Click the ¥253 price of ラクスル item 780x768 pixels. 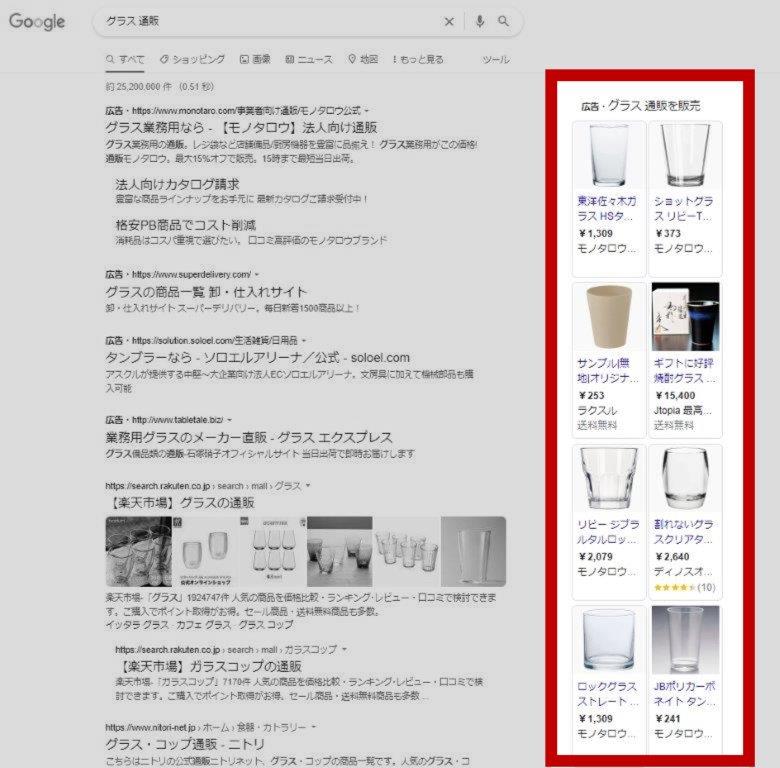[591, 396]
